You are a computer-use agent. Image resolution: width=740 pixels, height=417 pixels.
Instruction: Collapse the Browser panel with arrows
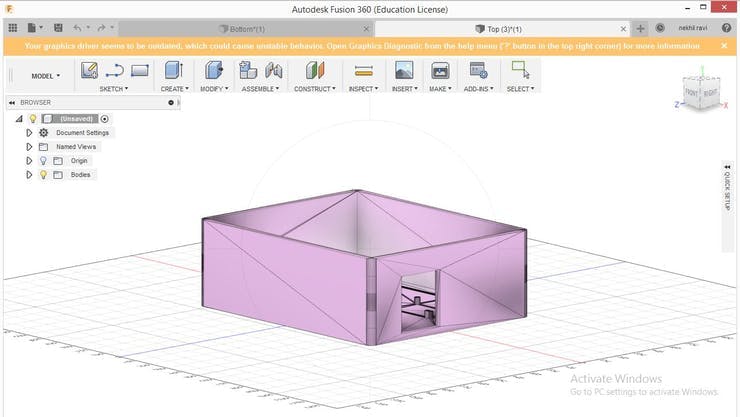[12, 102]
